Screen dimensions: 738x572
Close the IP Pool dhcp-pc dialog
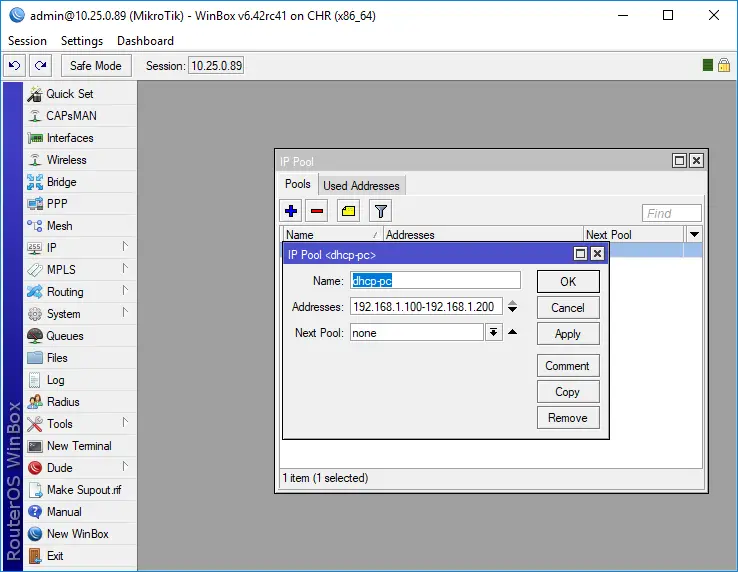pyautogui.click(x=597, y=254)
